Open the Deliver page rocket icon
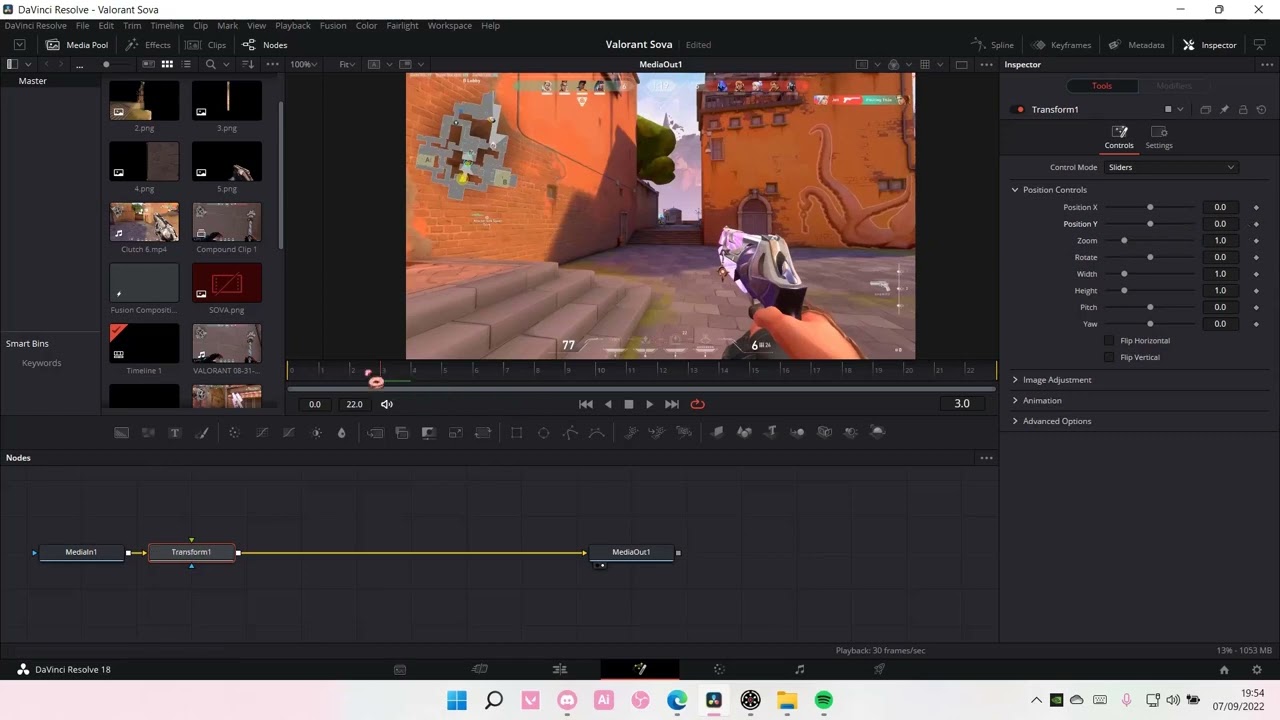1280x720 pixels. coord(879,669)
